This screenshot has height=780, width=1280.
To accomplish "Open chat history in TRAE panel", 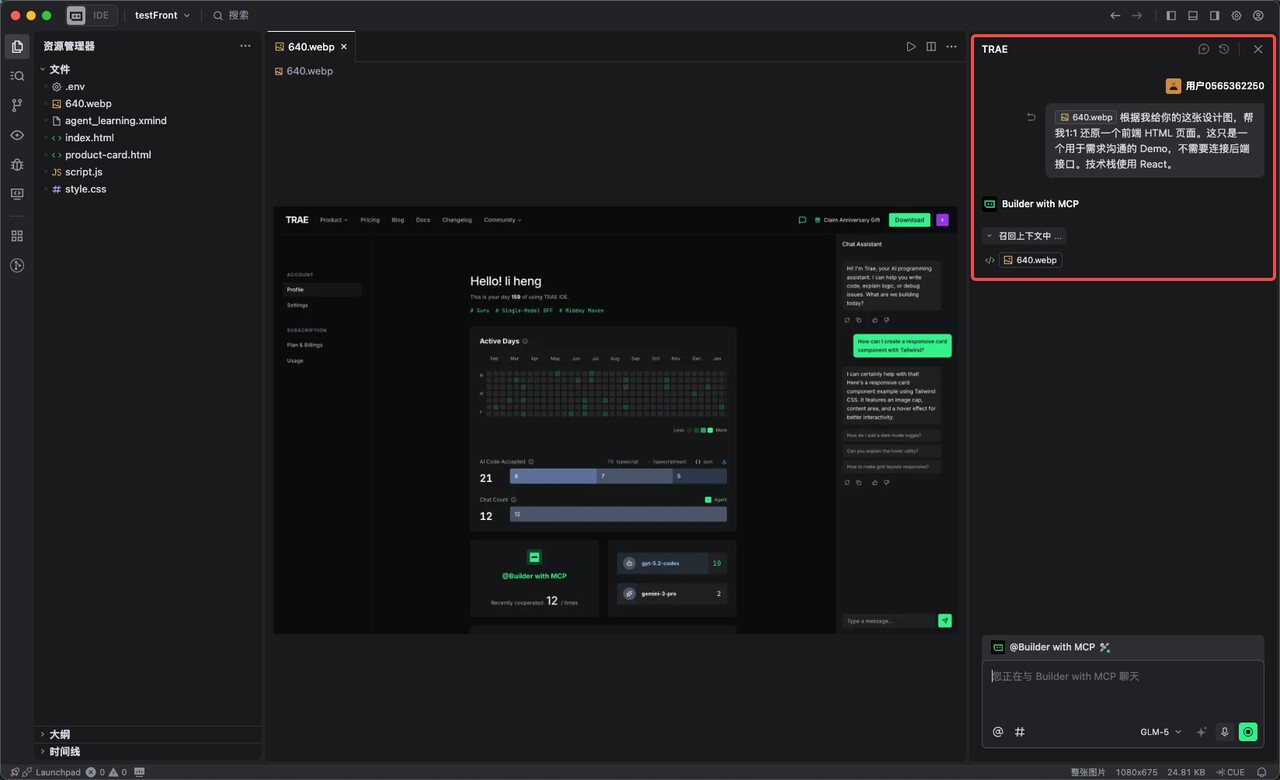I will (1224, 49).
